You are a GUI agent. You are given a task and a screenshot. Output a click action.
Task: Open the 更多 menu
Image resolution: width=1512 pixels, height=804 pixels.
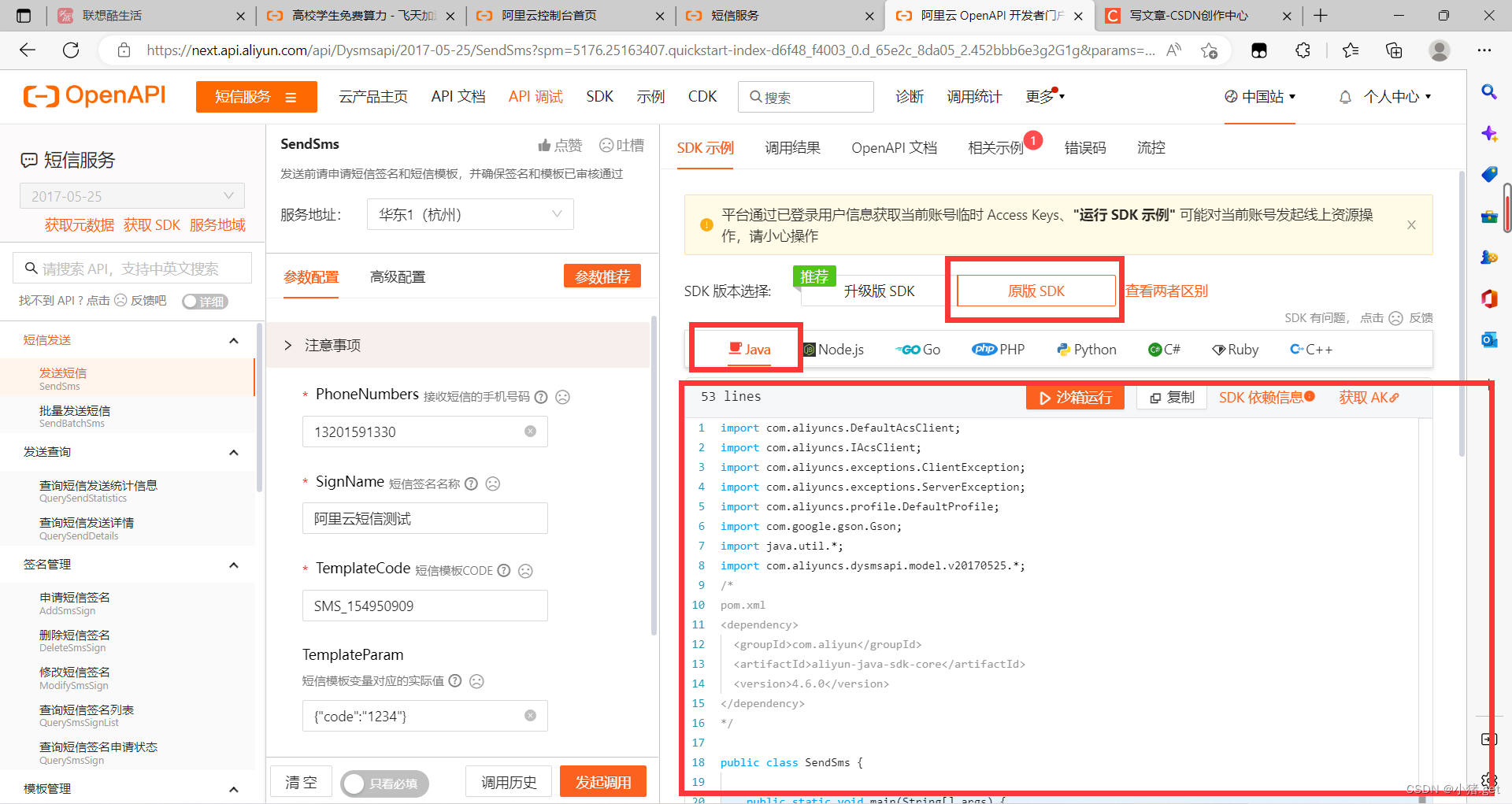pyautogui.click(x=1045, y=97)
